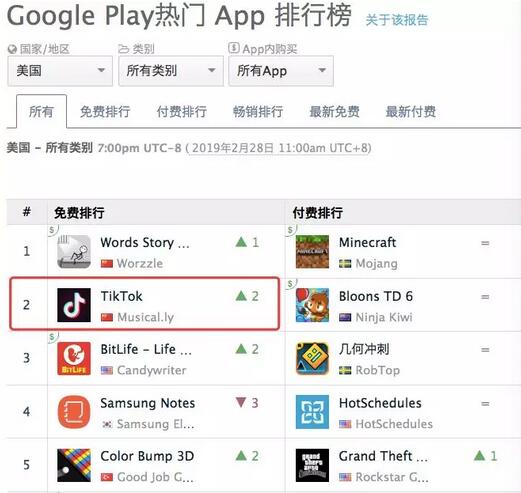Open the Musical.ly publisher link
Viewport: 521px width, 493px height.
click(145, 317)
